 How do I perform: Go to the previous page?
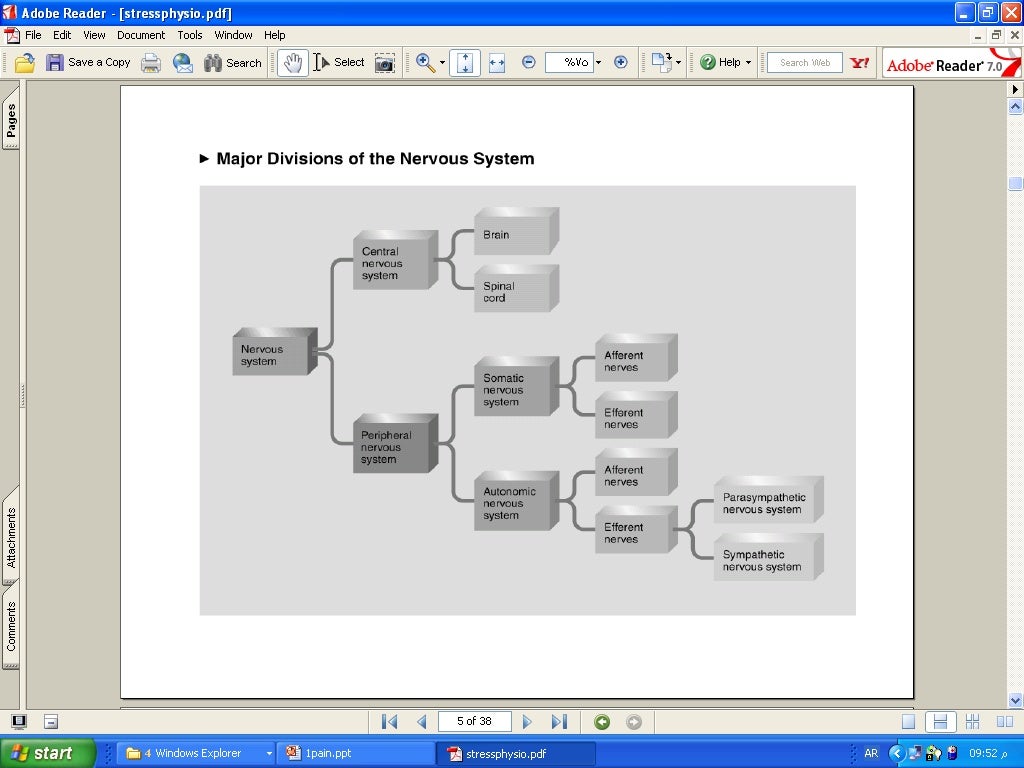pyautogui.click(x=422, y=722)
